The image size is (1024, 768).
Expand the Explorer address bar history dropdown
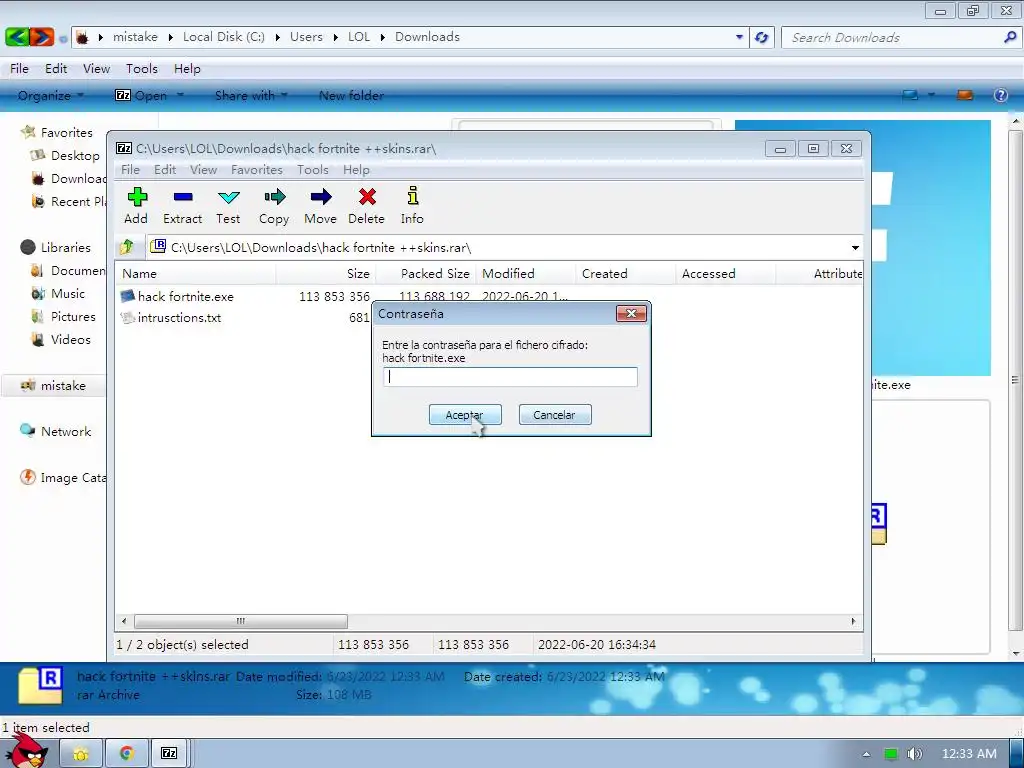pyautogui.click(x=739, y=37)
